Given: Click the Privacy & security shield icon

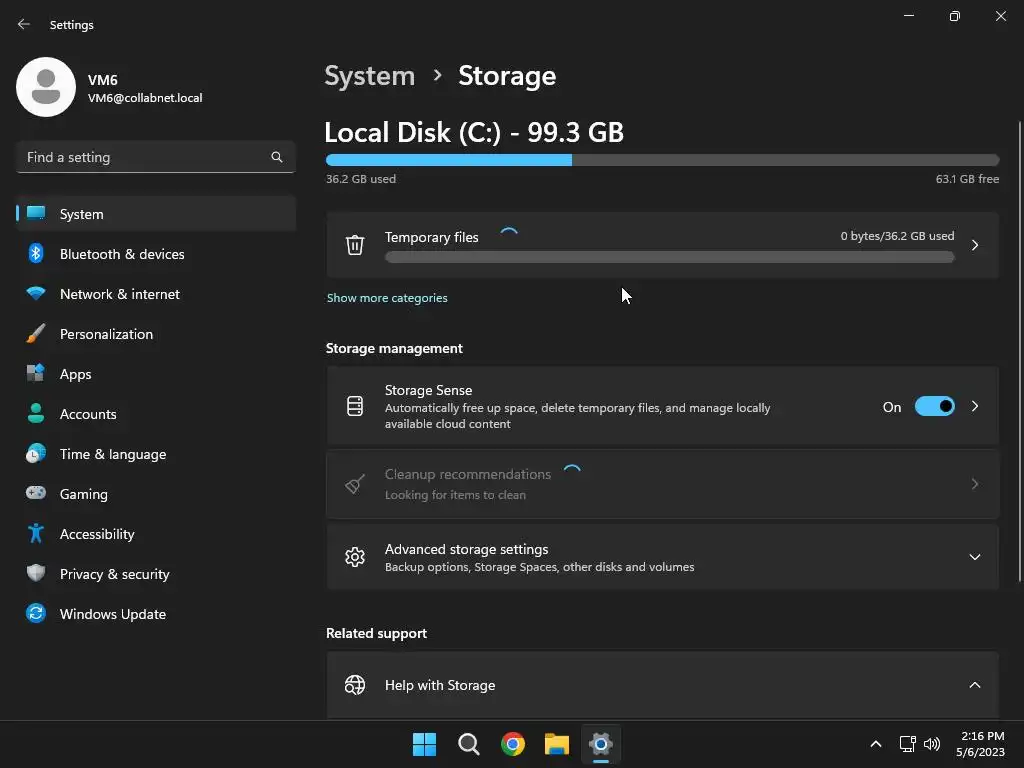Looking at the screenshot, I should (36, 574).
